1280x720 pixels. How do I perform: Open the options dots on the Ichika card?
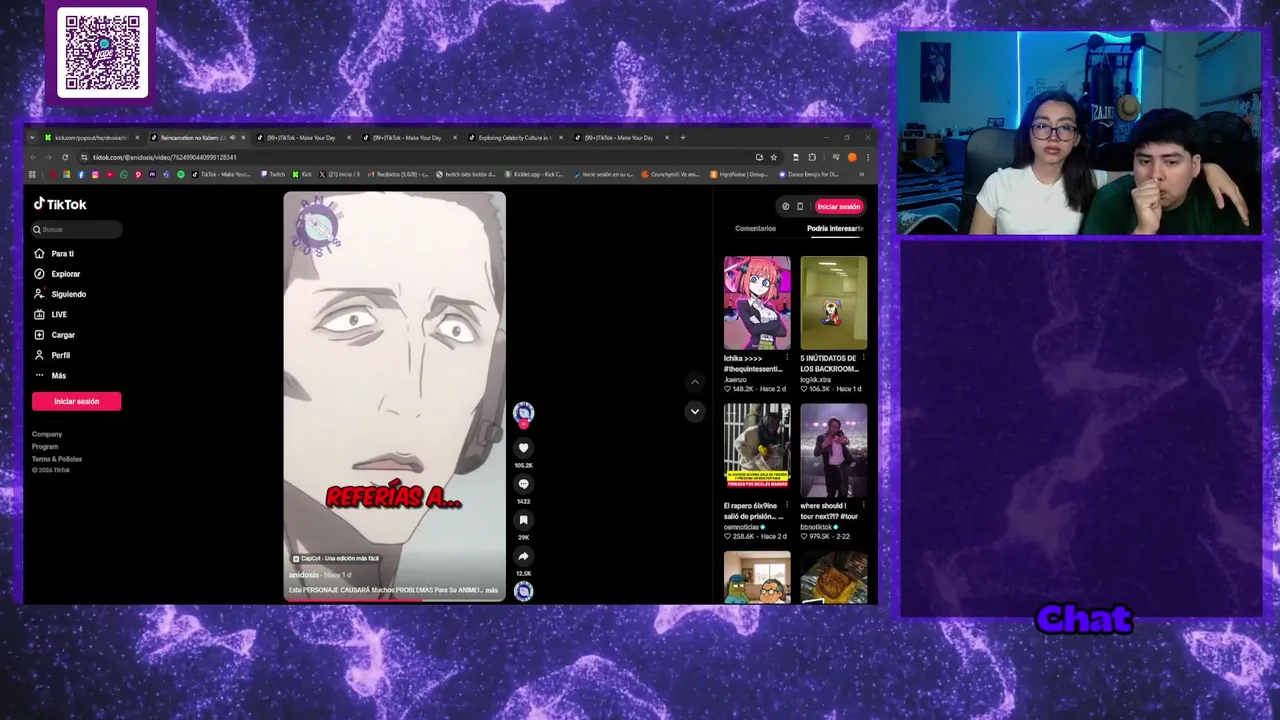pyautogui.click(x=787, y=358)
